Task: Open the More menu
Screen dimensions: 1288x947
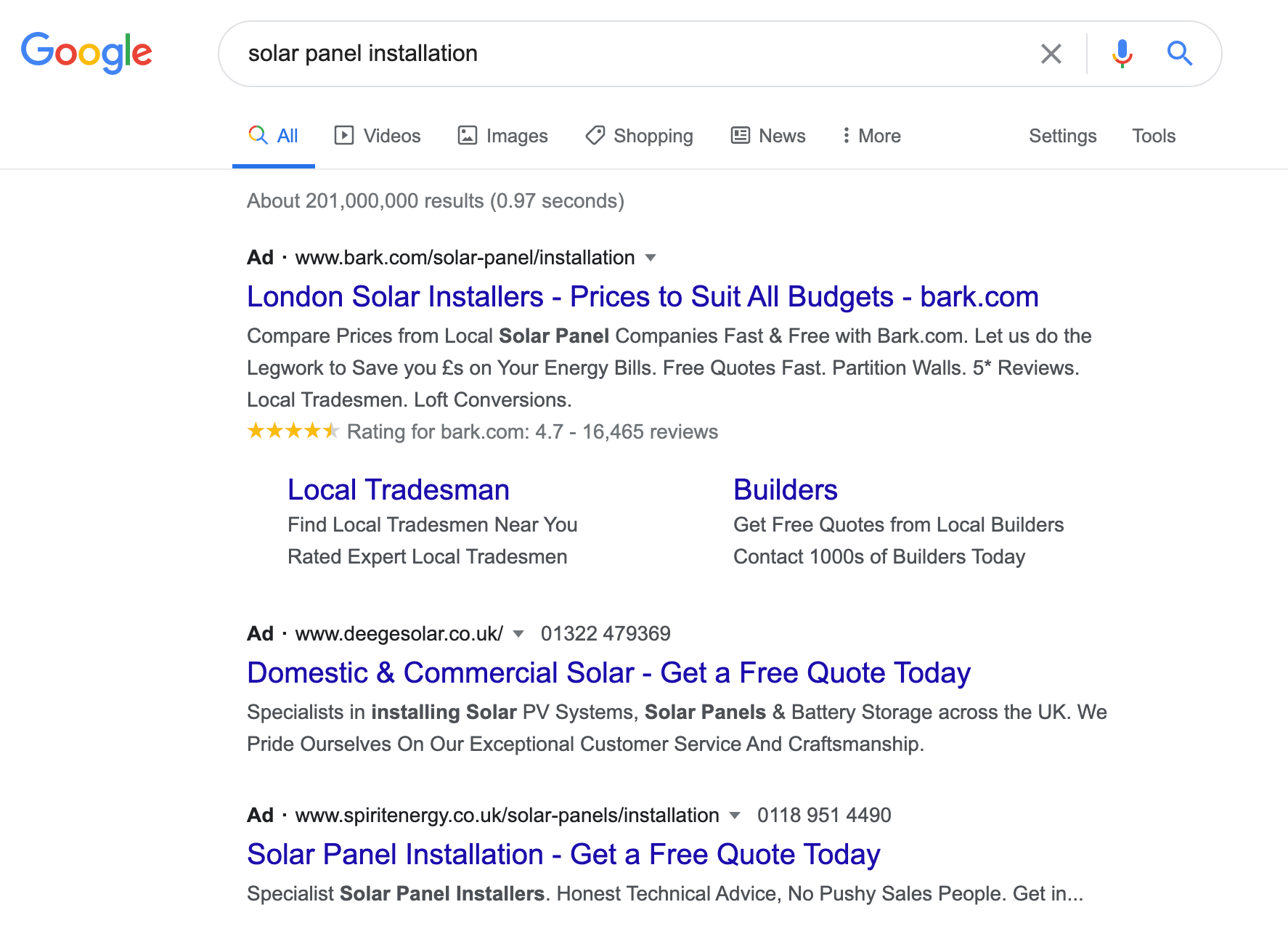Action: 871,136
